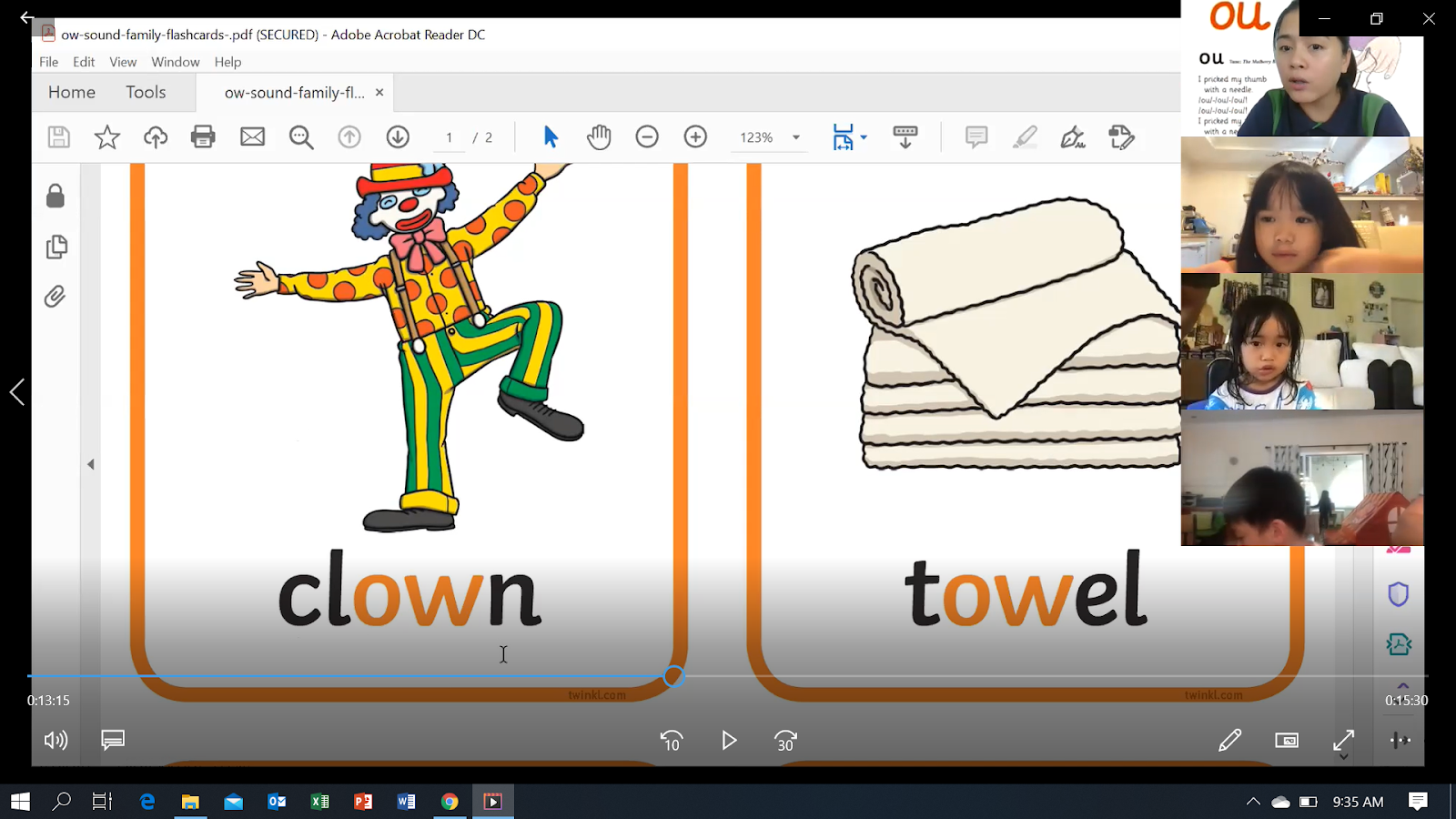
Task: Skip back 10 seconds
Action: [x=671, y=740]
